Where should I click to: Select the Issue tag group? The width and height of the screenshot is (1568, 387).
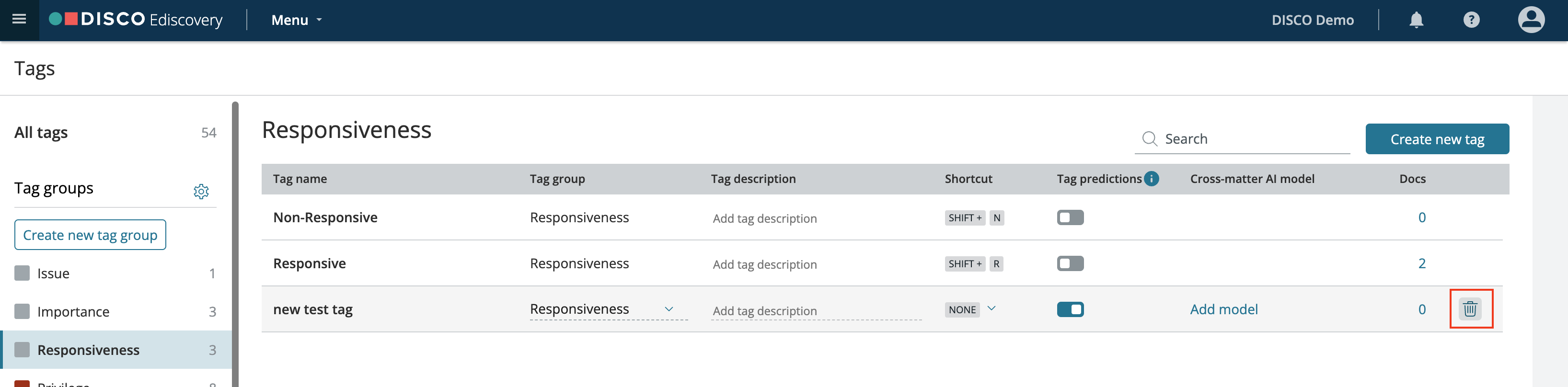[x=115, y=273]
